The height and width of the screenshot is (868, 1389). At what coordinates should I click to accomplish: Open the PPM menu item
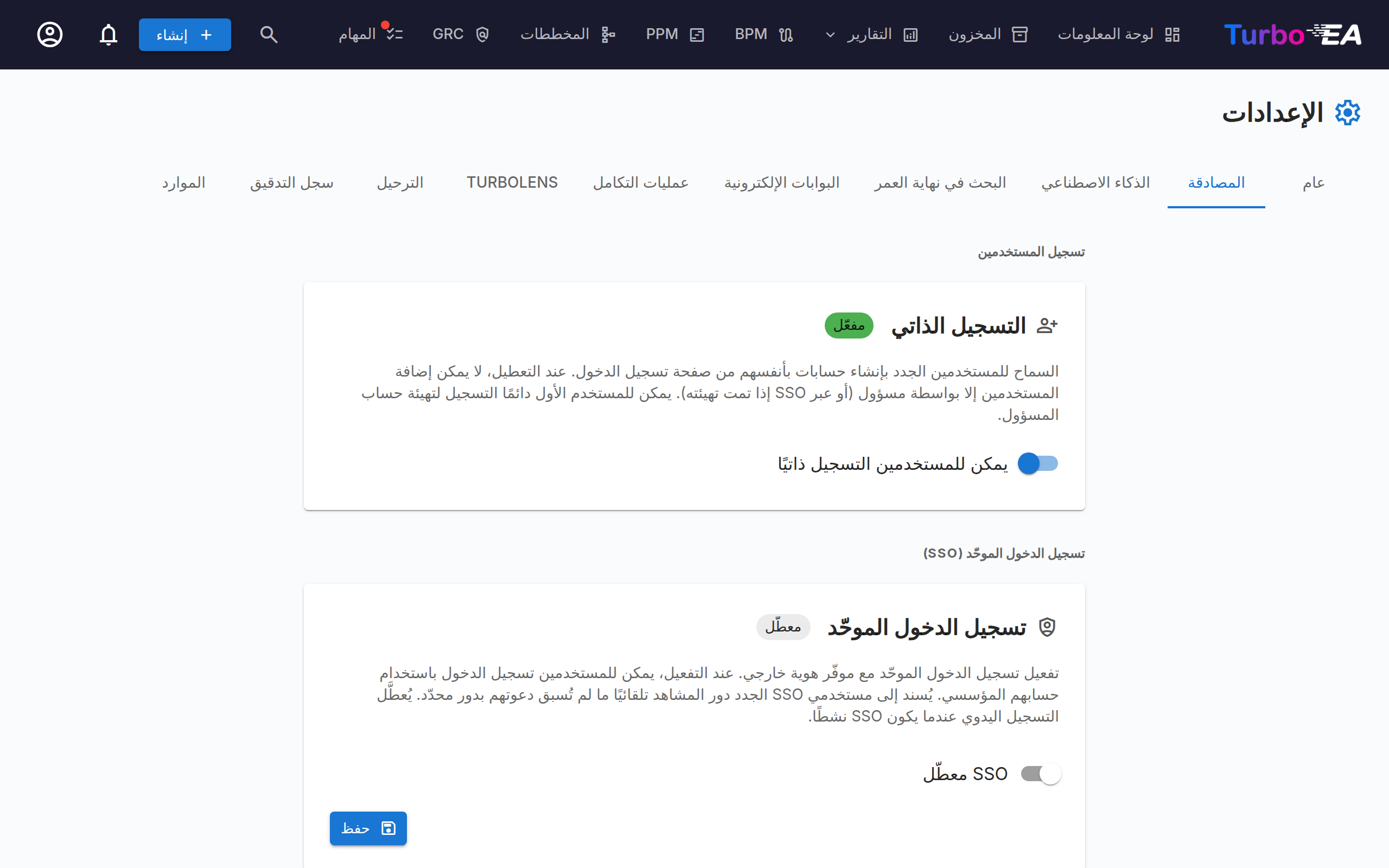coord(675,34)
